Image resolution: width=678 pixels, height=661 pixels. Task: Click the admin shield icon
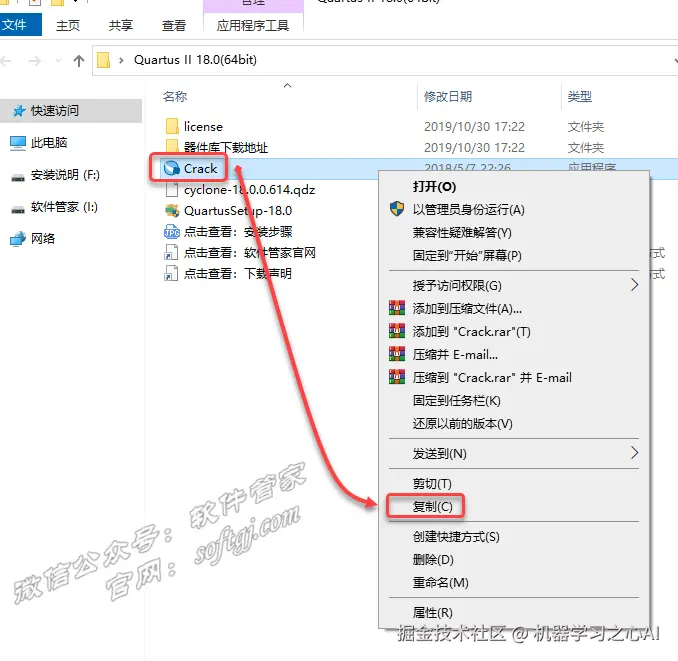click(397, 209)
